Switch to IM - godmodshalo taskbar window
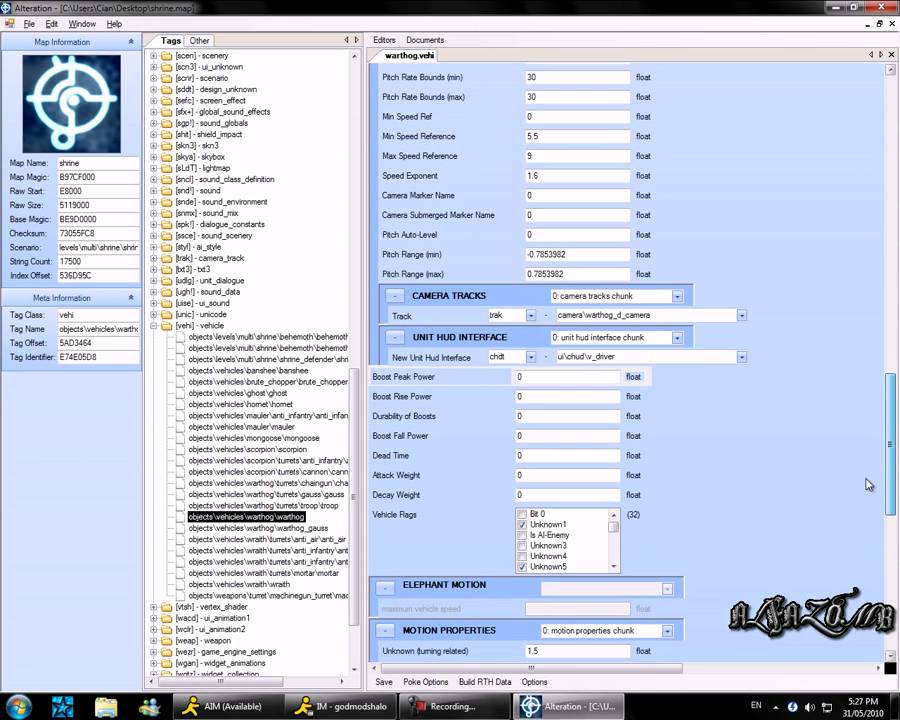 pos(340,706)
